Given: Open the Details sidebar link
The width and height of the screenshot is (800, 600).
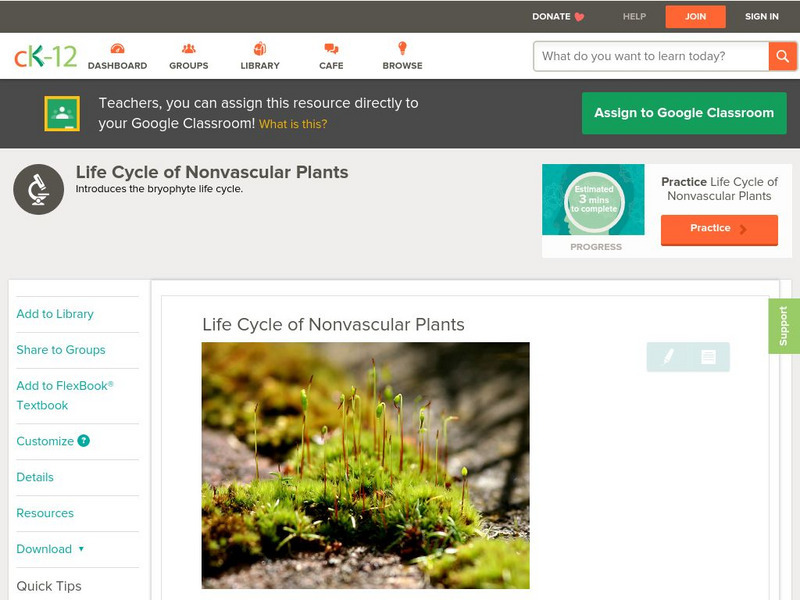Looking at the screenshot, I should pyautogui.click(x=35, y=477).
